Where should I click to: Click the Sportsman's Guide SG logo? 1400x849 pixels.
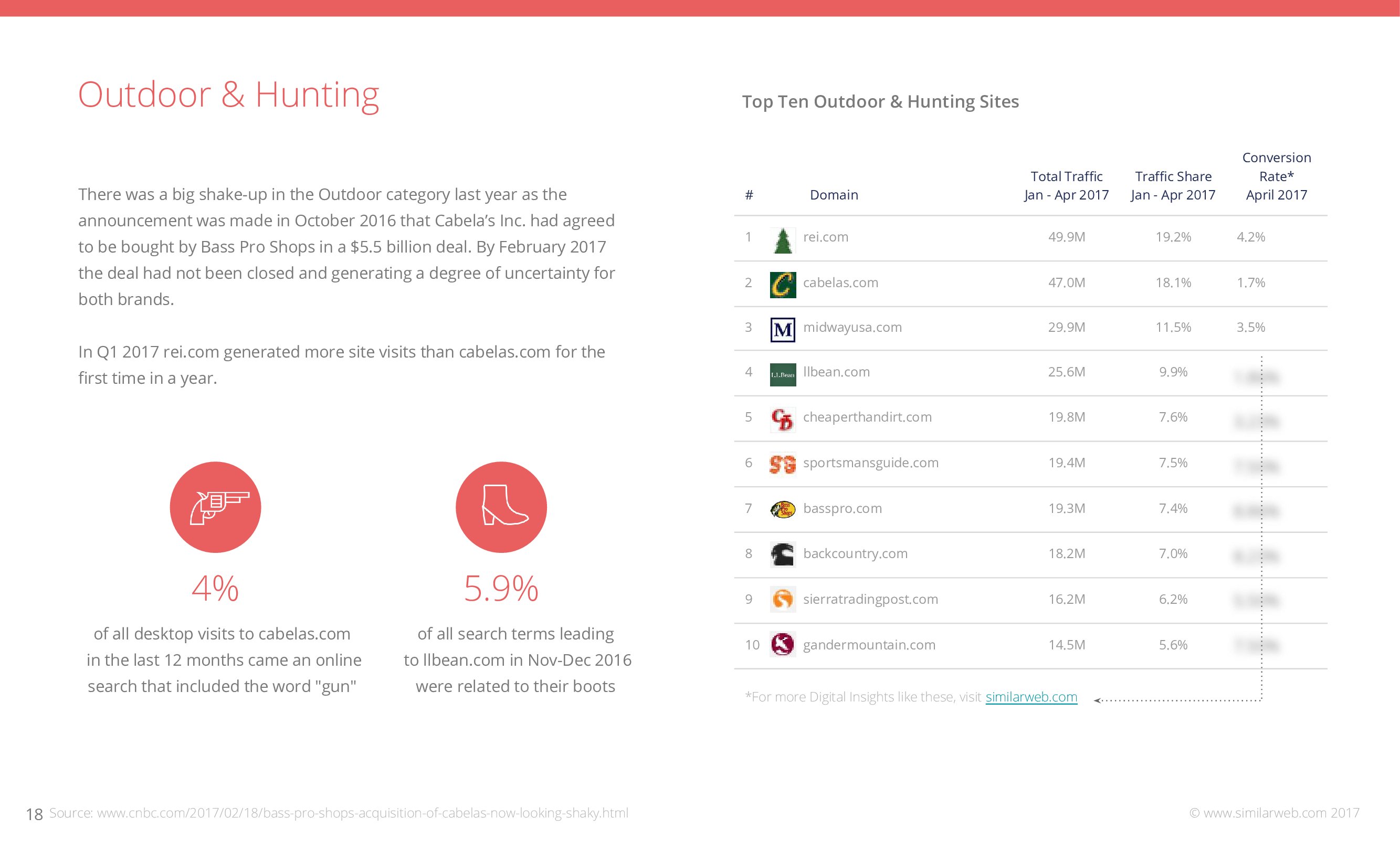pos(782,464)
